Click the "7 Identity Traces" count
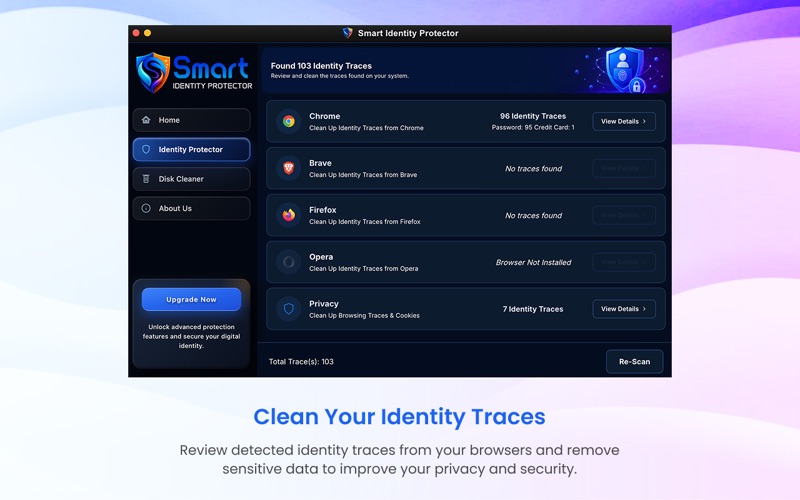800x500 pixels. click(x=533, y=309)
